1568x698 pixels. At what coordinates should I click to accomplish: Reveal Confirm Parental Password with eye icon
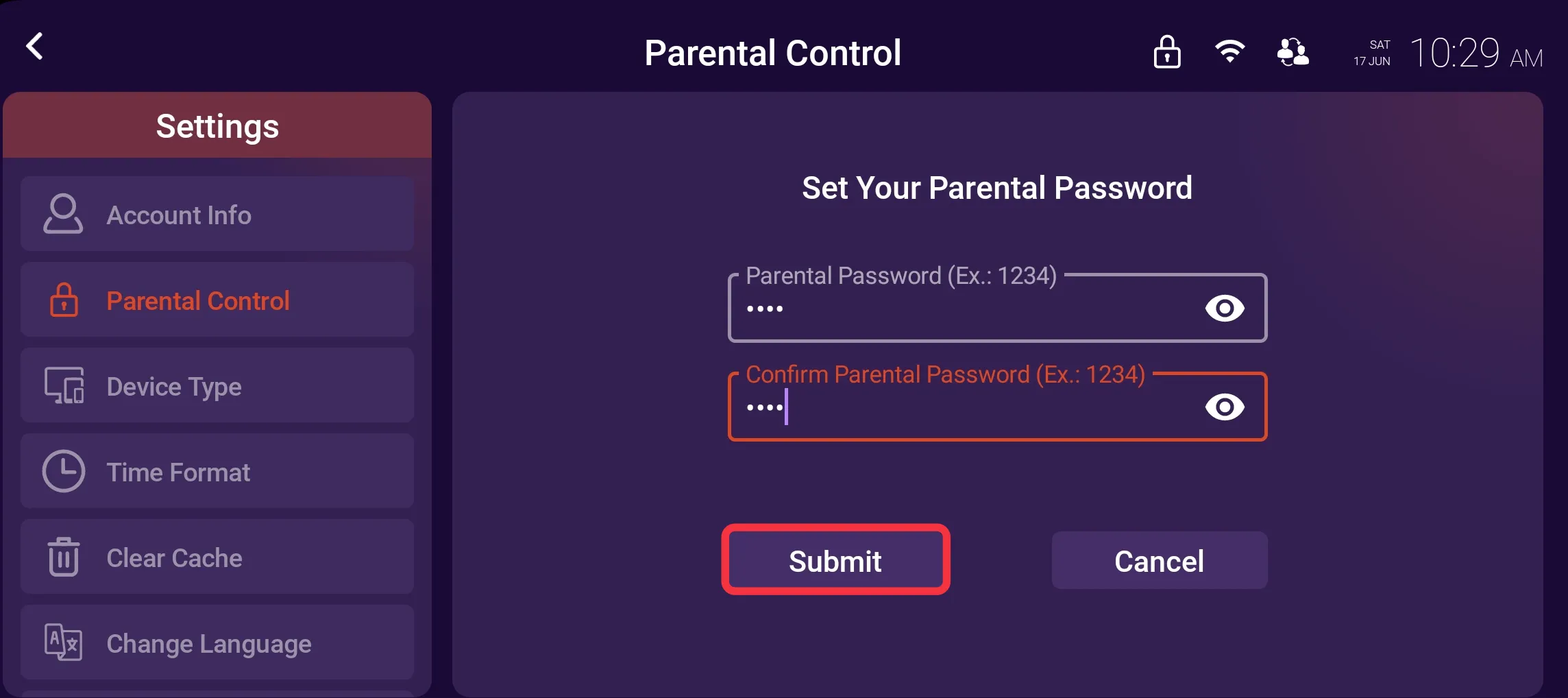pyautogui.click(x=1225, y=407)
